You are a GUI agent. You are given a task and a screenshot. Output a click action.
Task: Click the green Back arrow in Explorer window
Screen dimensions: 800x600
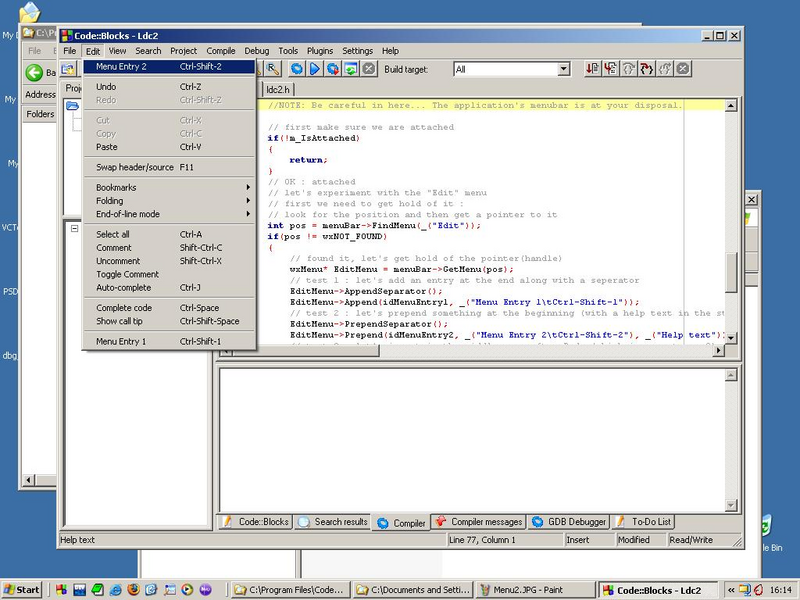[34, 72]
